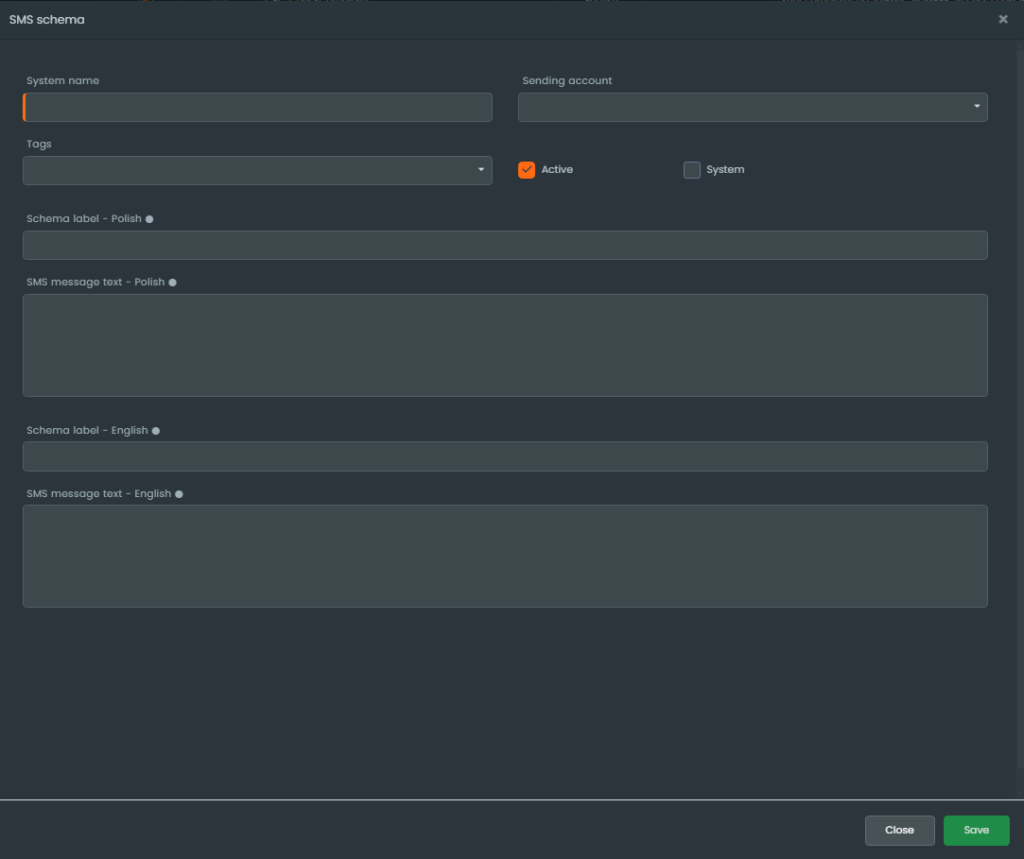Select the SMS message text - Polish textarea
Viewport: 1024px width, 859px height.
tap(505, 345)
